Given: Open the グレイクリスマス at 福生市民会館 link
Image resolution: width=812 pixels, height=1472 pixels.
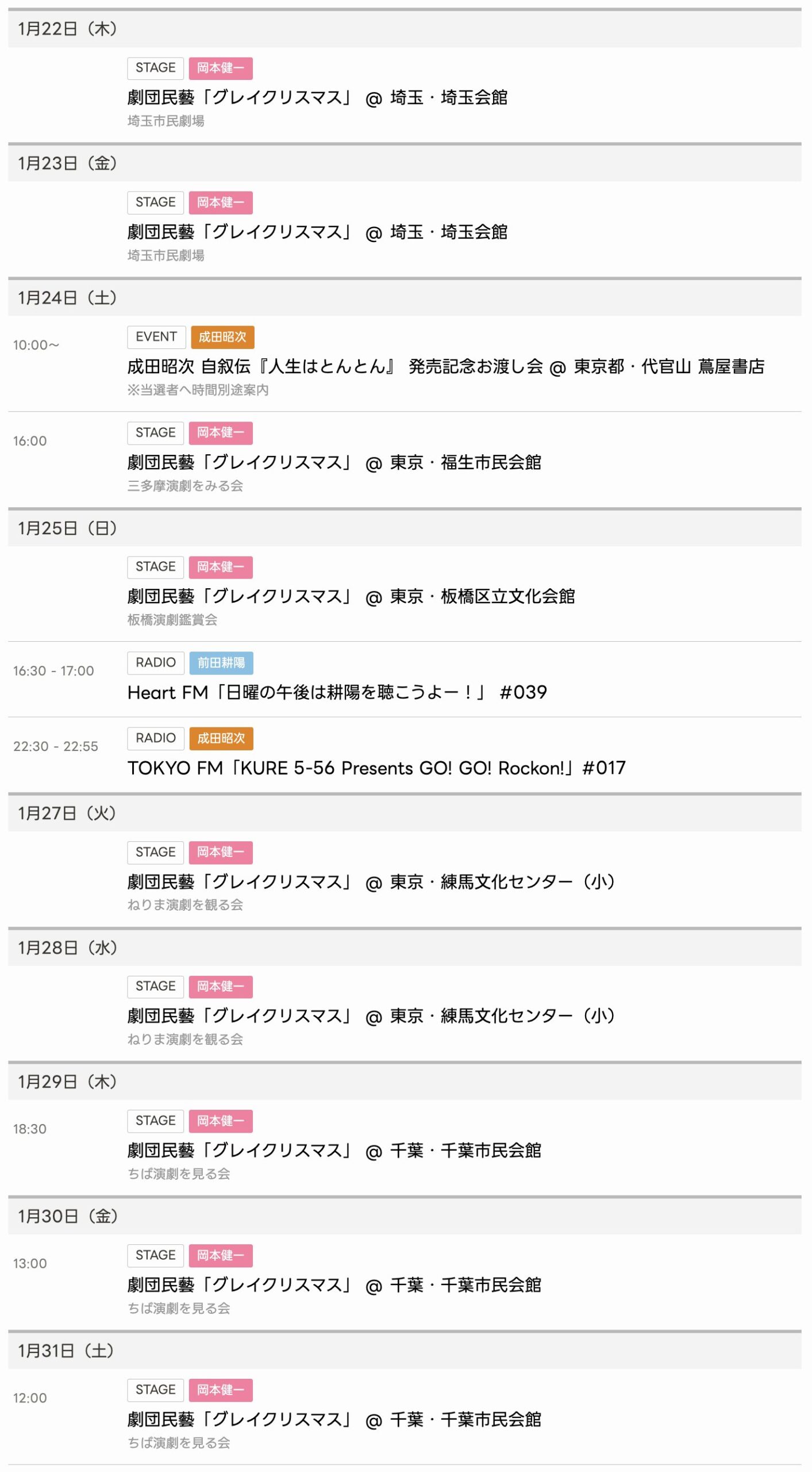Looking at the screenshot, I should (x=334, y=463).
